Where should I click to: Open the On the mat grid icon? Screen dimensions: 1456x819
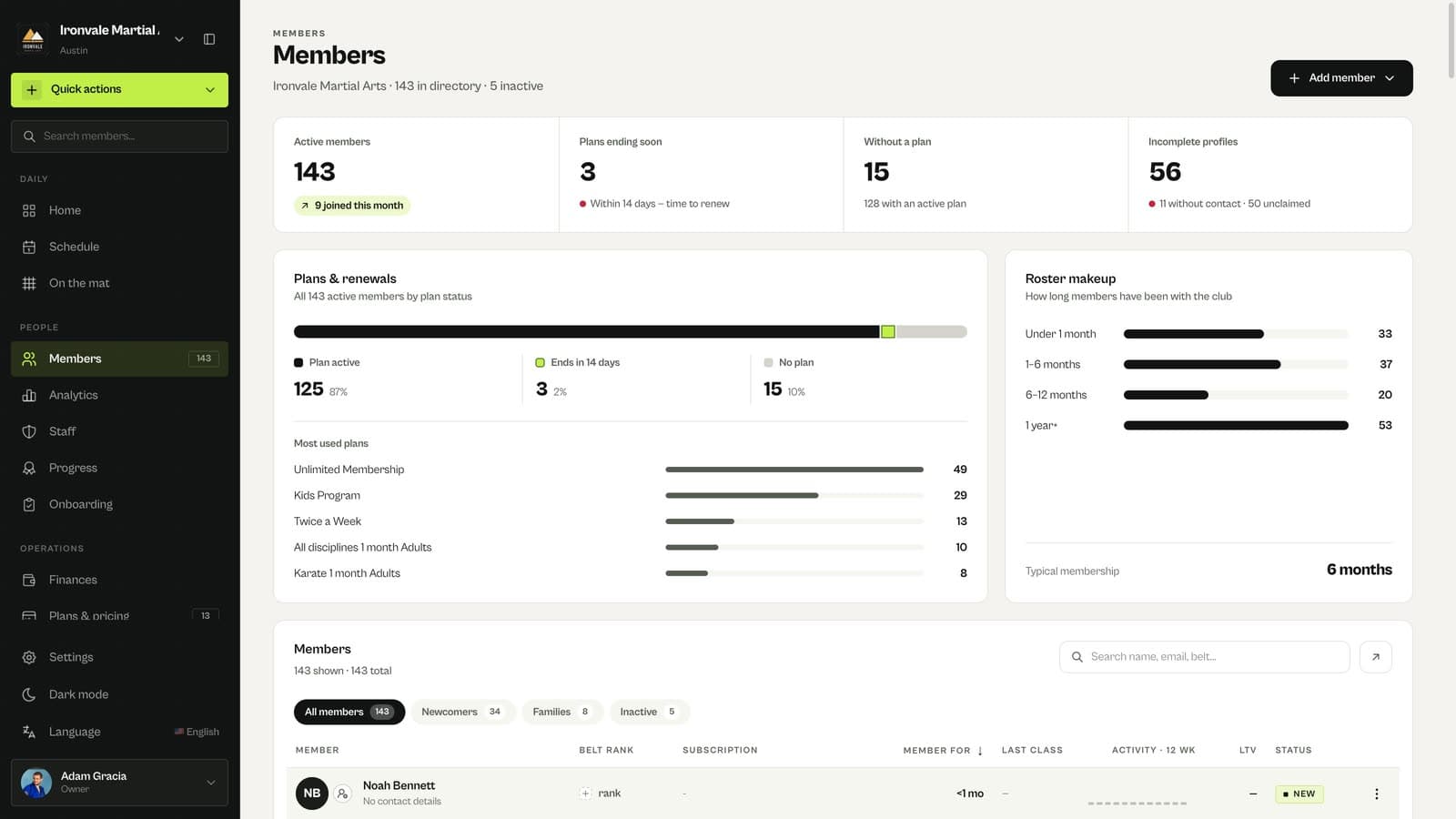pos(29,283)
